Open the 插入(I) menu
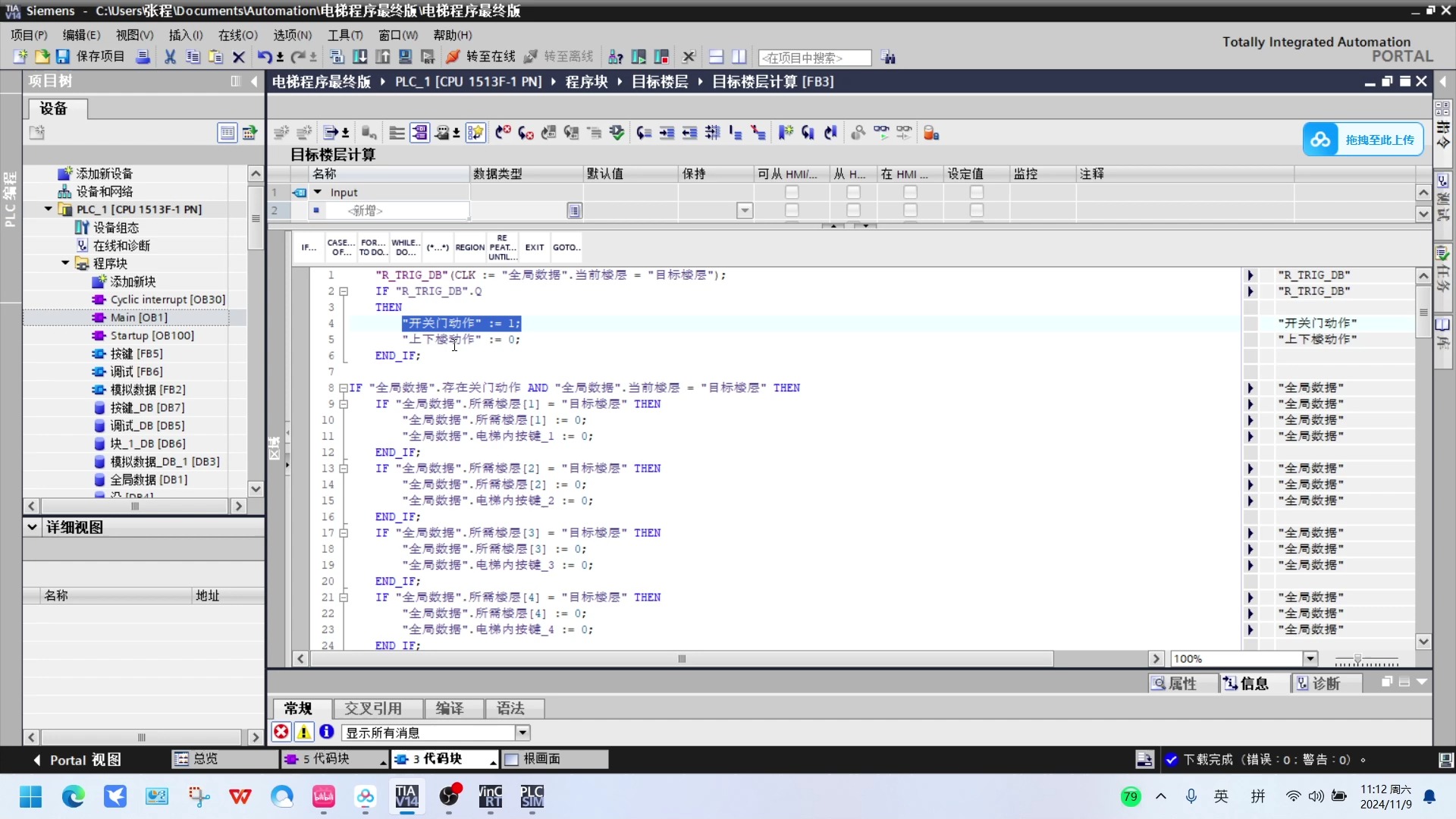This screenshot has width=1456, height=819. [185, 35]
